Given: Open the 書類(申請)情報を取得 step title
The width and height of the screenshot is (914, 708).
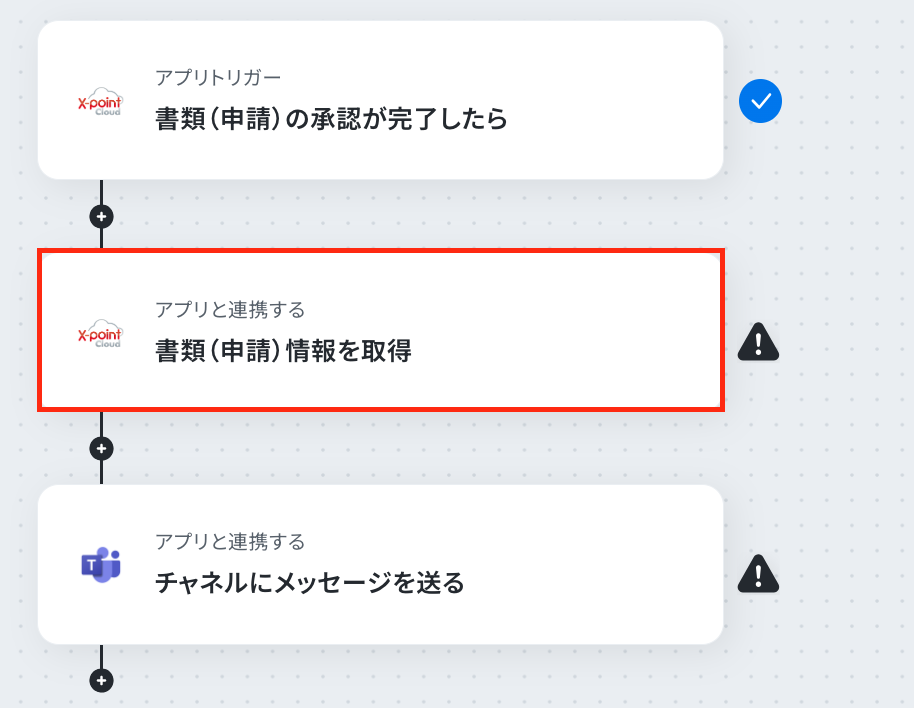Looking at the screenshot, I should tap(283, 351).
